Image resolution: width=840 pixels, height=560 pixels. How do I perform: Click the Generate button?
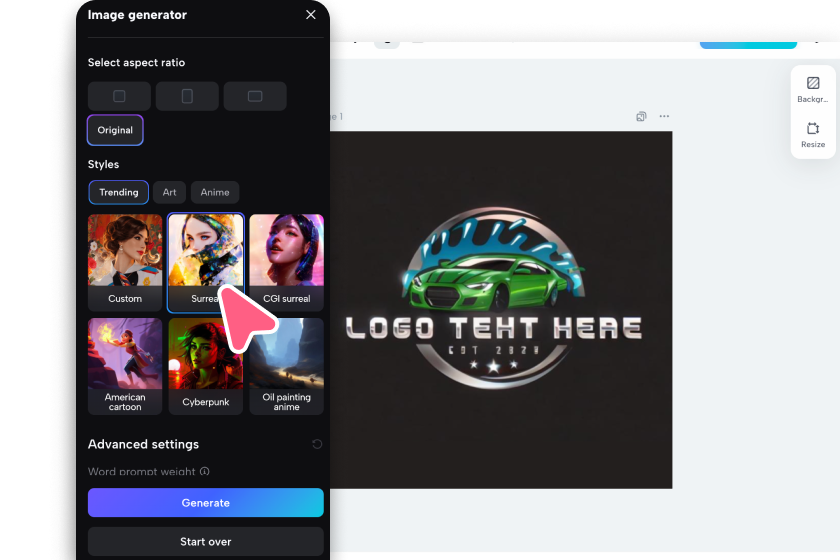pos(206,503)
